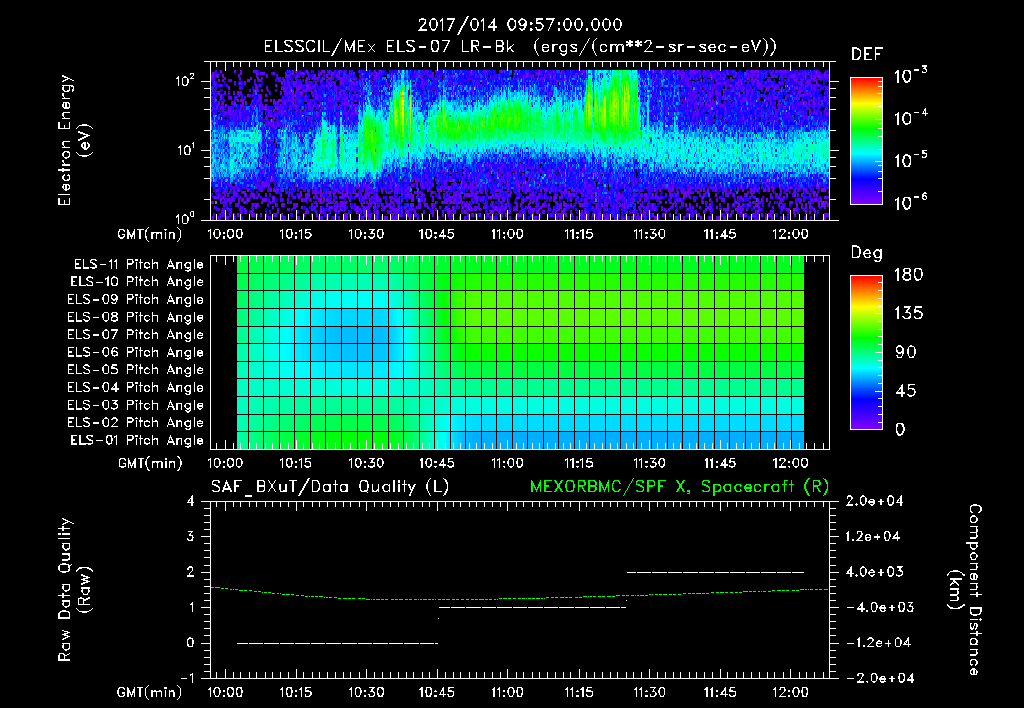Click the ELS-04 Pitch Angle row label
This screenshot has width=1024, height=708.
pyautogui.click(x=135, y=387)
